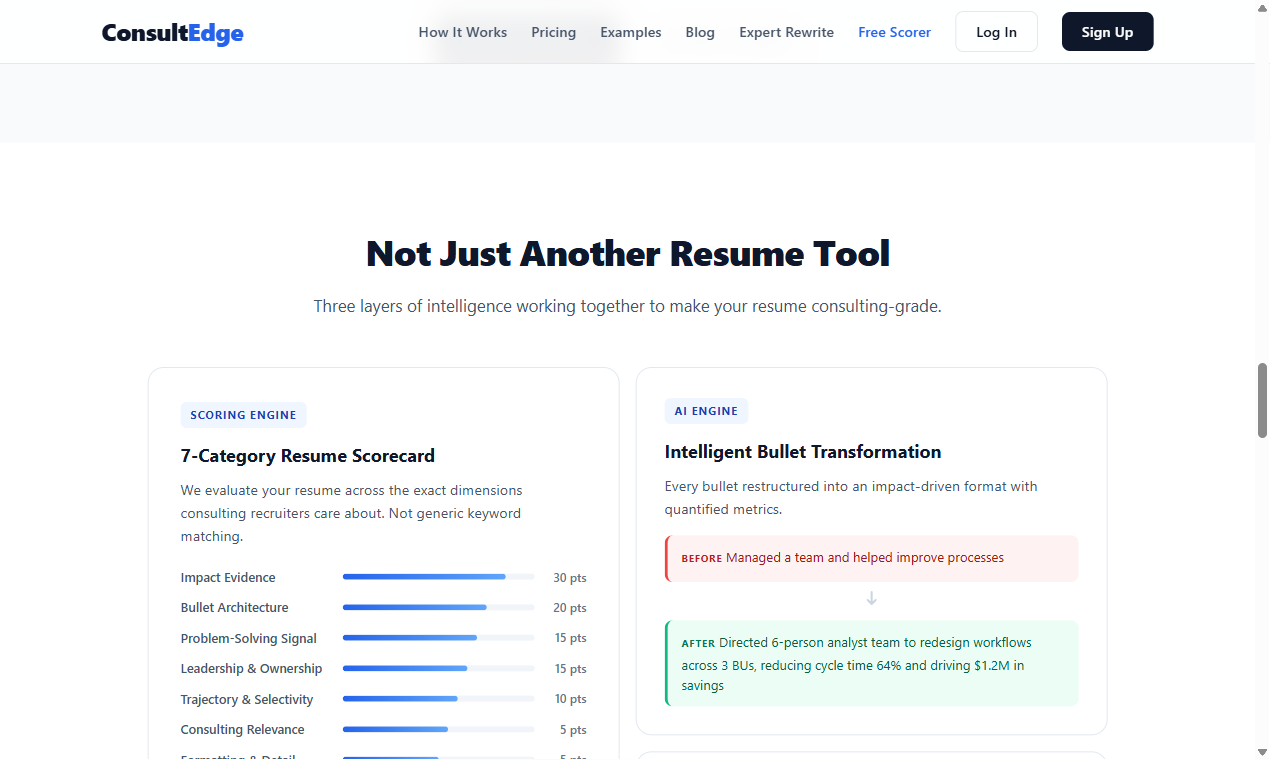Open the Examples nav link
1270x760 pixels.
630,32
